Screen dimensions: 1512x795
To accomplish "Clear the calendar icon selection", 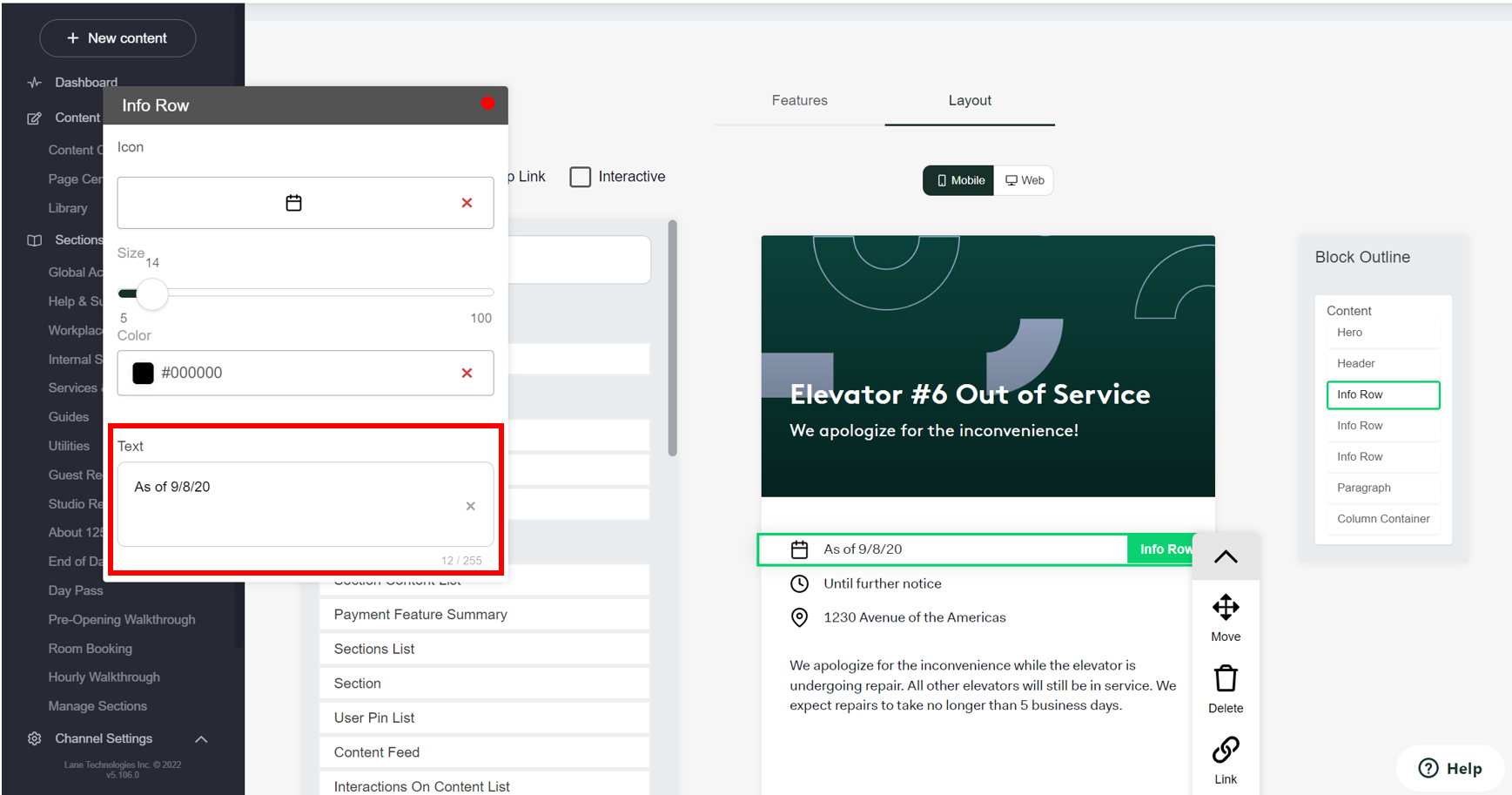I will [467, 203].
